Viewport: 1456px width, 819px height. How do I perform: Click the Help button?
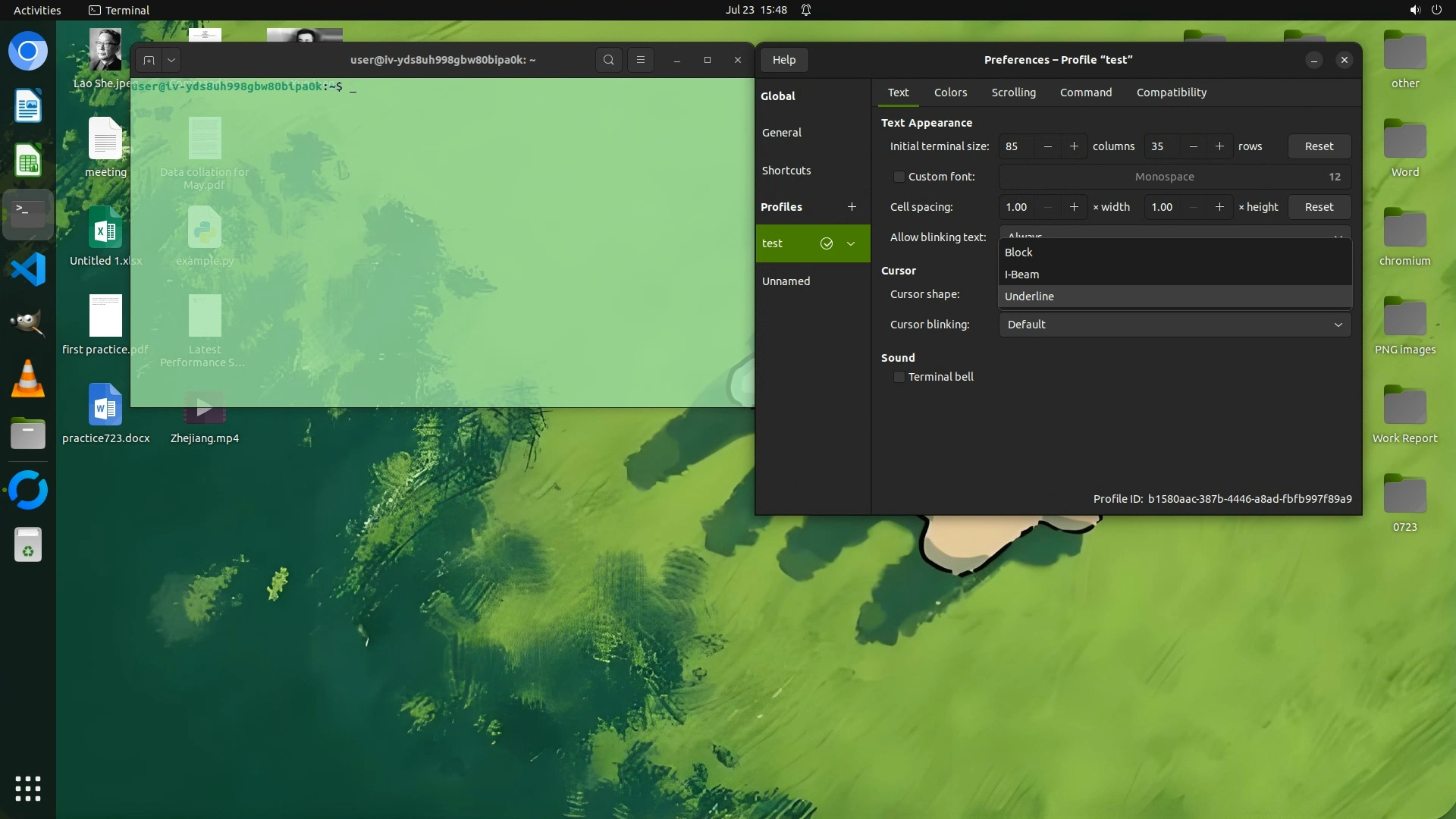(x=783, y=60)
